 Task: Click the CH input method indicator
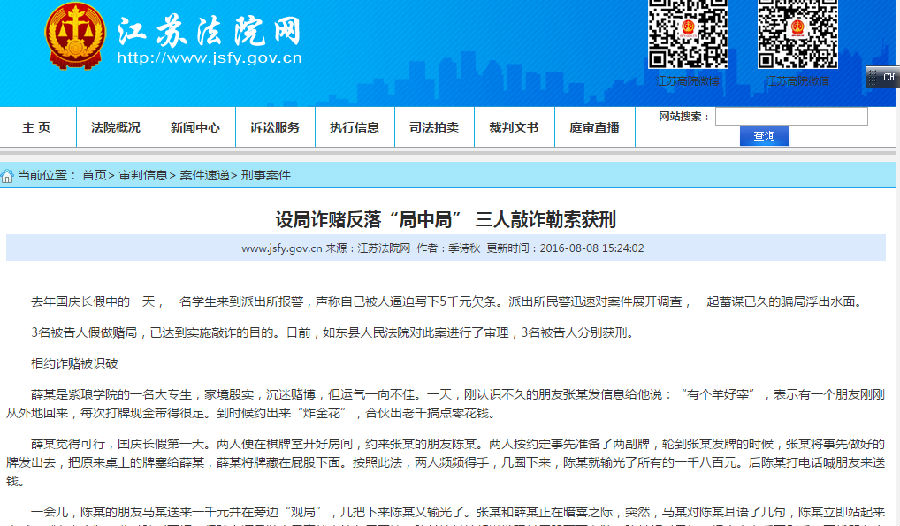882,76
